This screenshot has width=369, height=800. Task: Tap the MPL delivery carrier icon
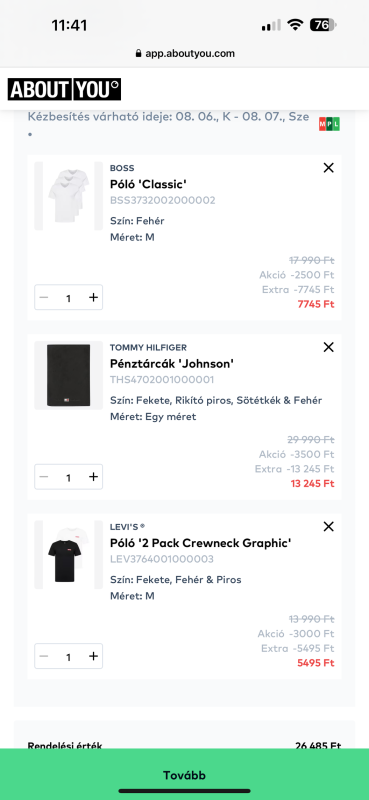329,124
